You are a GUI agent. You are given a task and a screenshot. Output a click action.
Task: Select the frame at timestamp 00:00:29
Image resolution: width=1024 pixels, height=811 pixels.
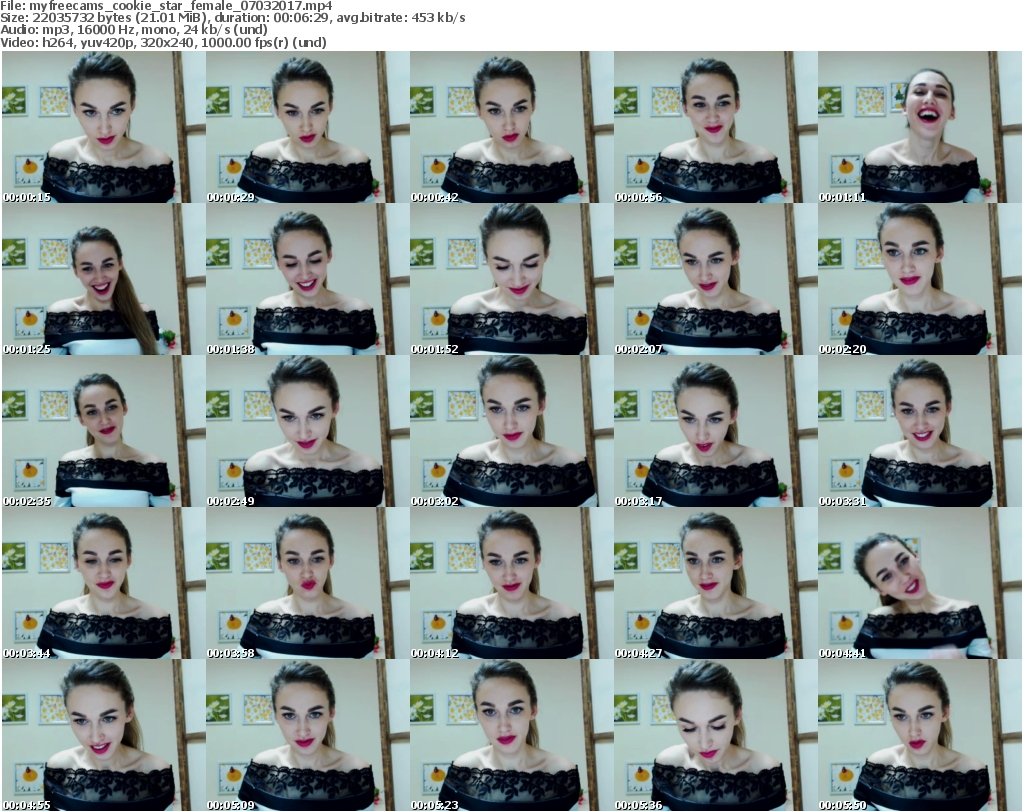click(x=308, y=127)
